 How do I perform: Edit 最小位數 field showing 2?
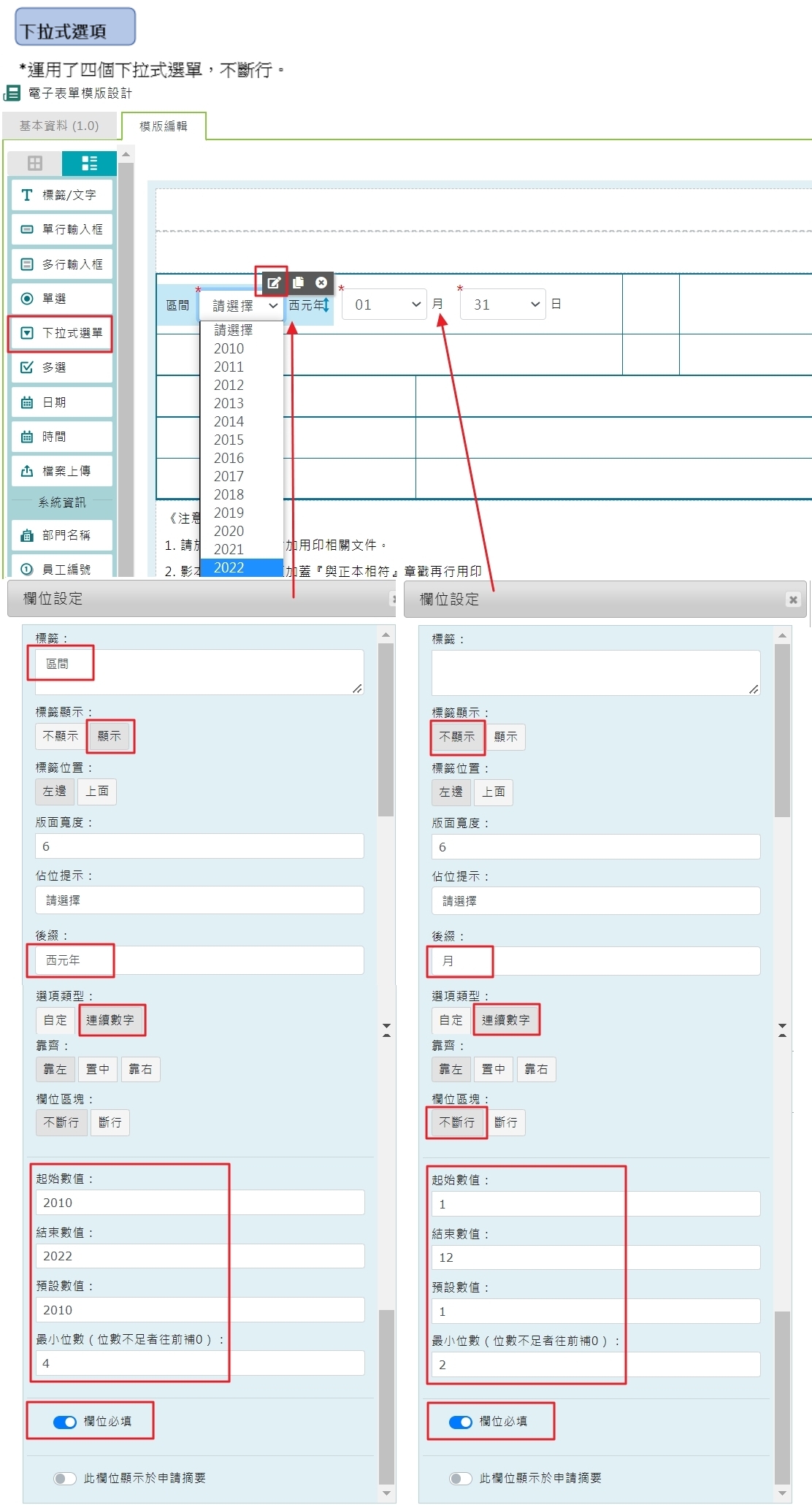(596, 1365)
